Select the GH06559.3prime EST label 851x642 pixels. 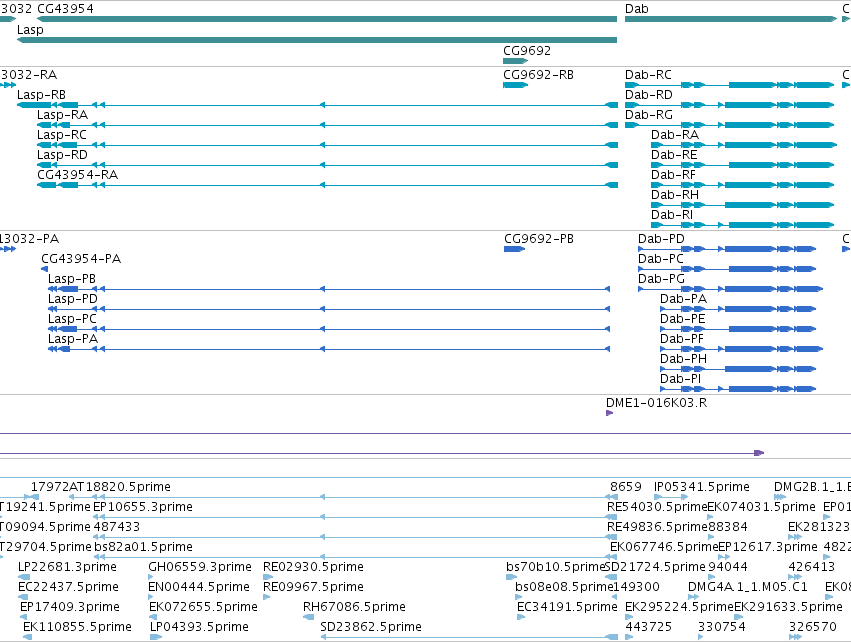click(200, 567)
